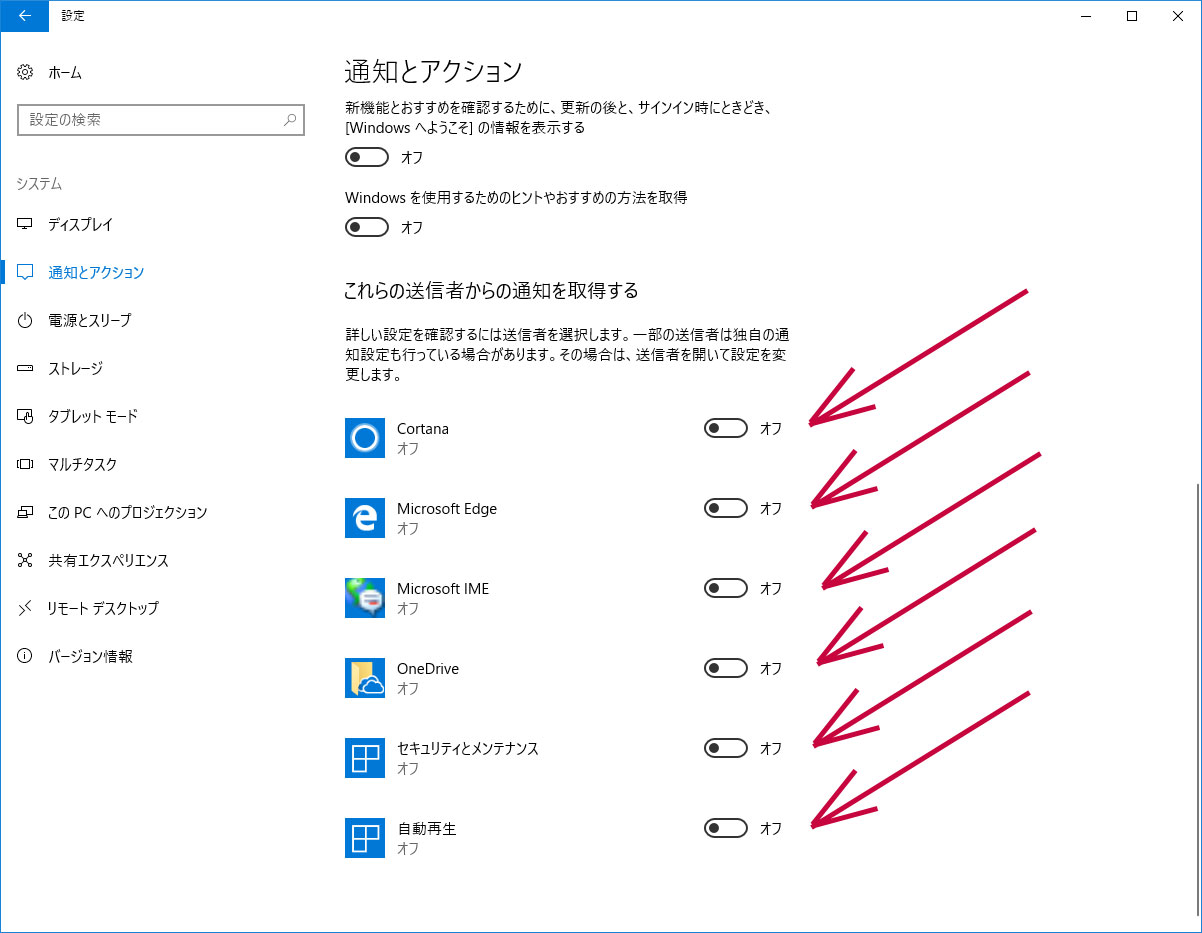The image size is (1202, 933).
Task: Click the Cortana app icon
Action: click(x=365, y=438)
